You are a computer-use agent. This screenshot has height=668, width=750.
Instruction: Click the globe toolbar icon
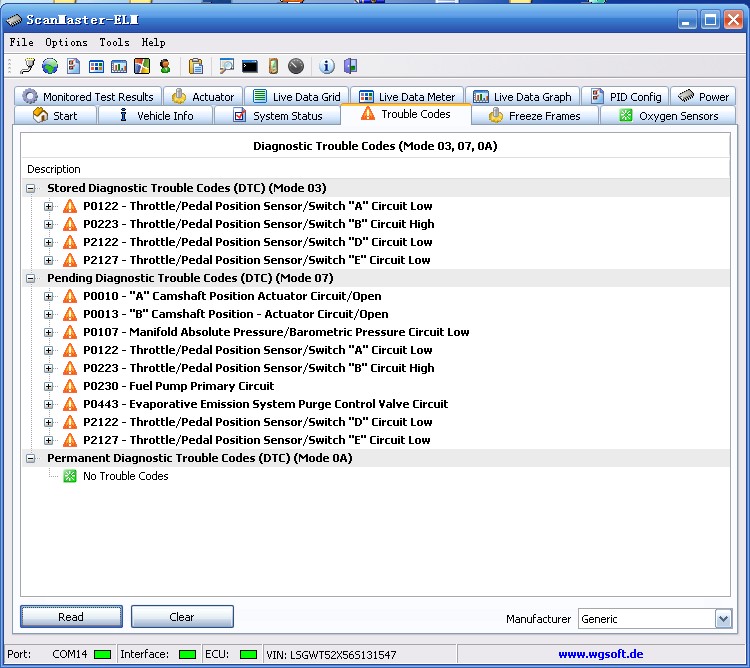tap(50, 66)
